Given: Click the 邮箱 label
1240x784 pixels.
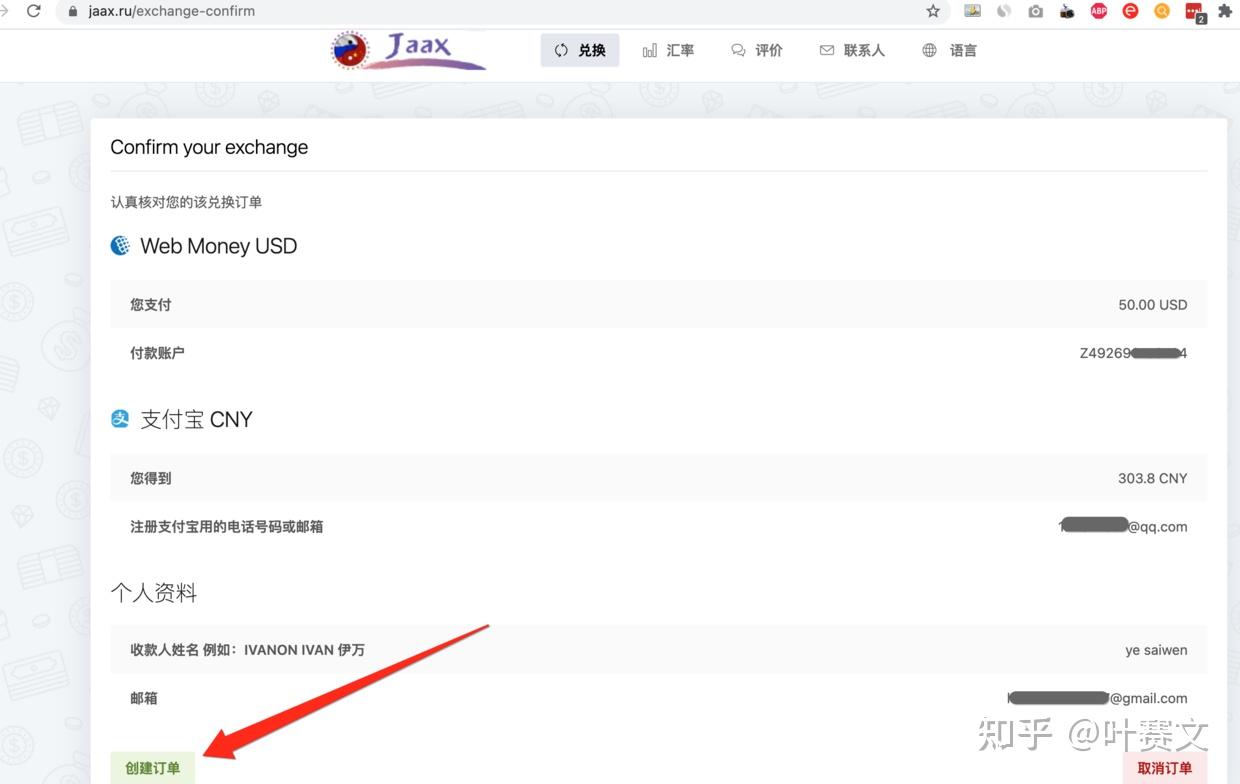Looking at the screenshot, I should [x=144, y=699].
